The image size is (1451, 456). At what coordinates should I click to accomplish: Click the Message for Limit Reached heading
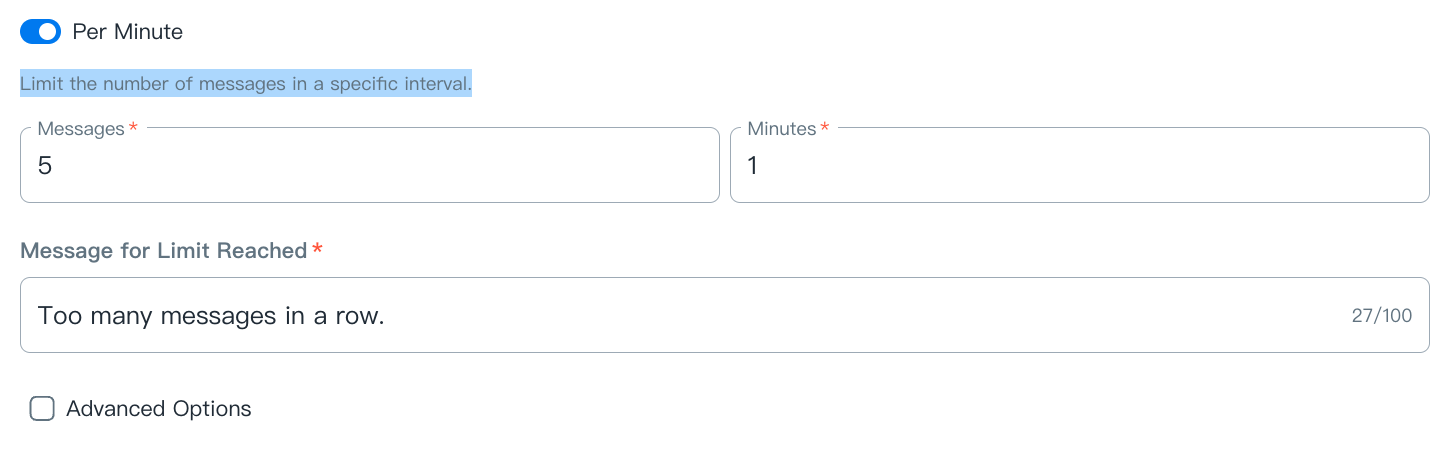click(x=163, y=251)
